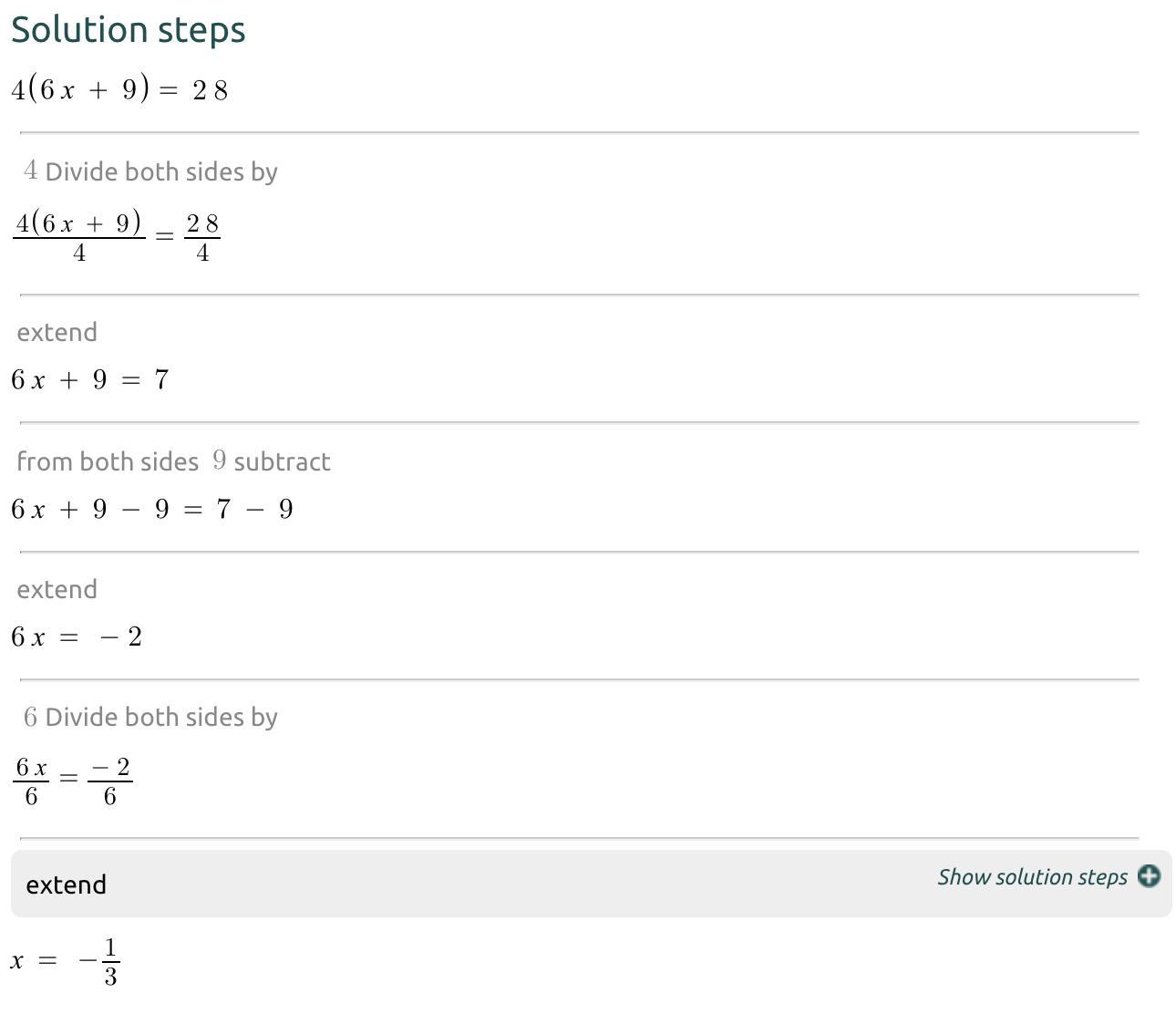The width and height of the screenshot is (1176, 1014).
Task: Expand the highlighted gray extend bar
Action: click(x=456, y=884)
